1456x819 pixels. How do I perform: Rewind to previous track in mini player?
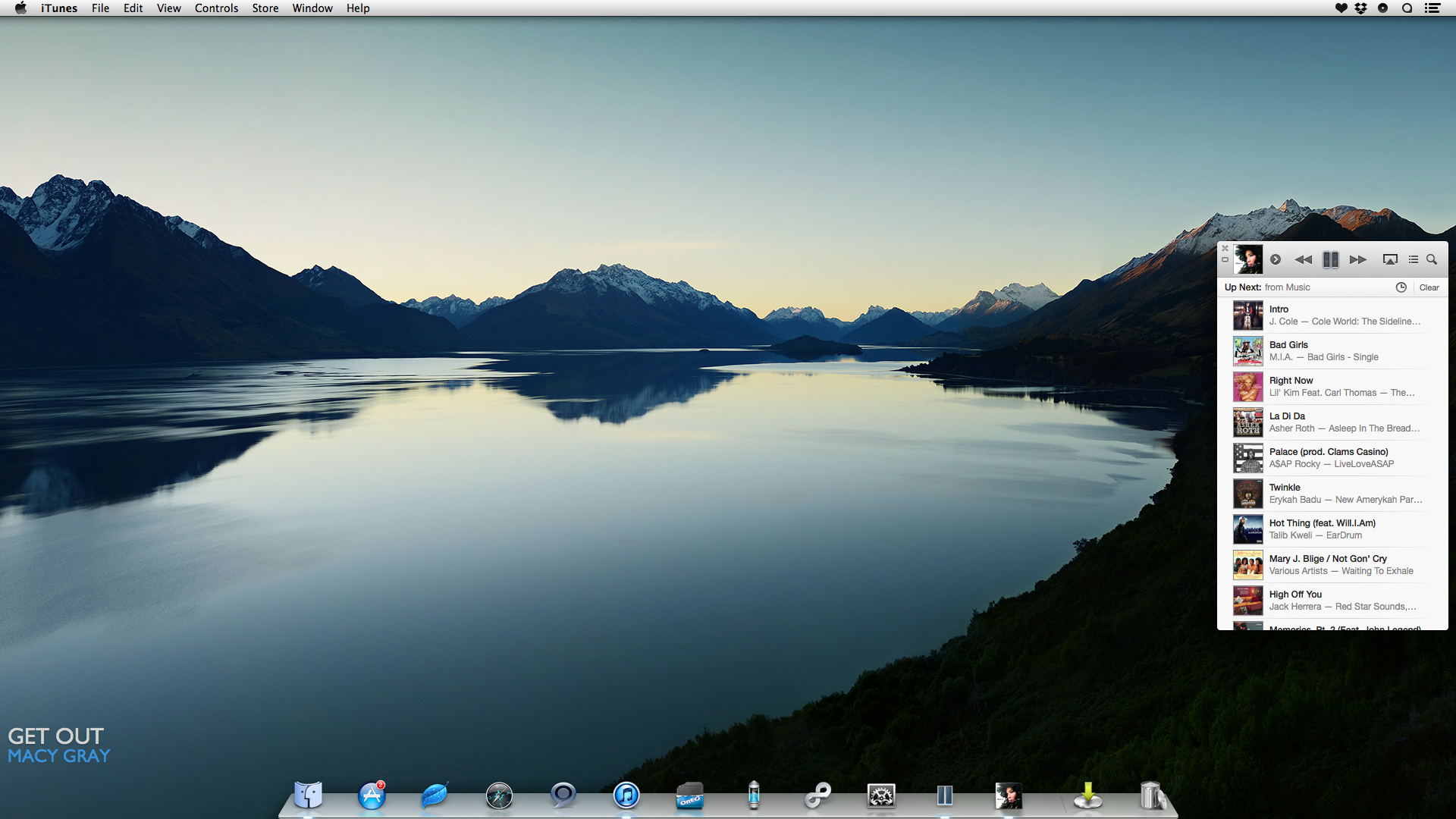coord(1303,259)
